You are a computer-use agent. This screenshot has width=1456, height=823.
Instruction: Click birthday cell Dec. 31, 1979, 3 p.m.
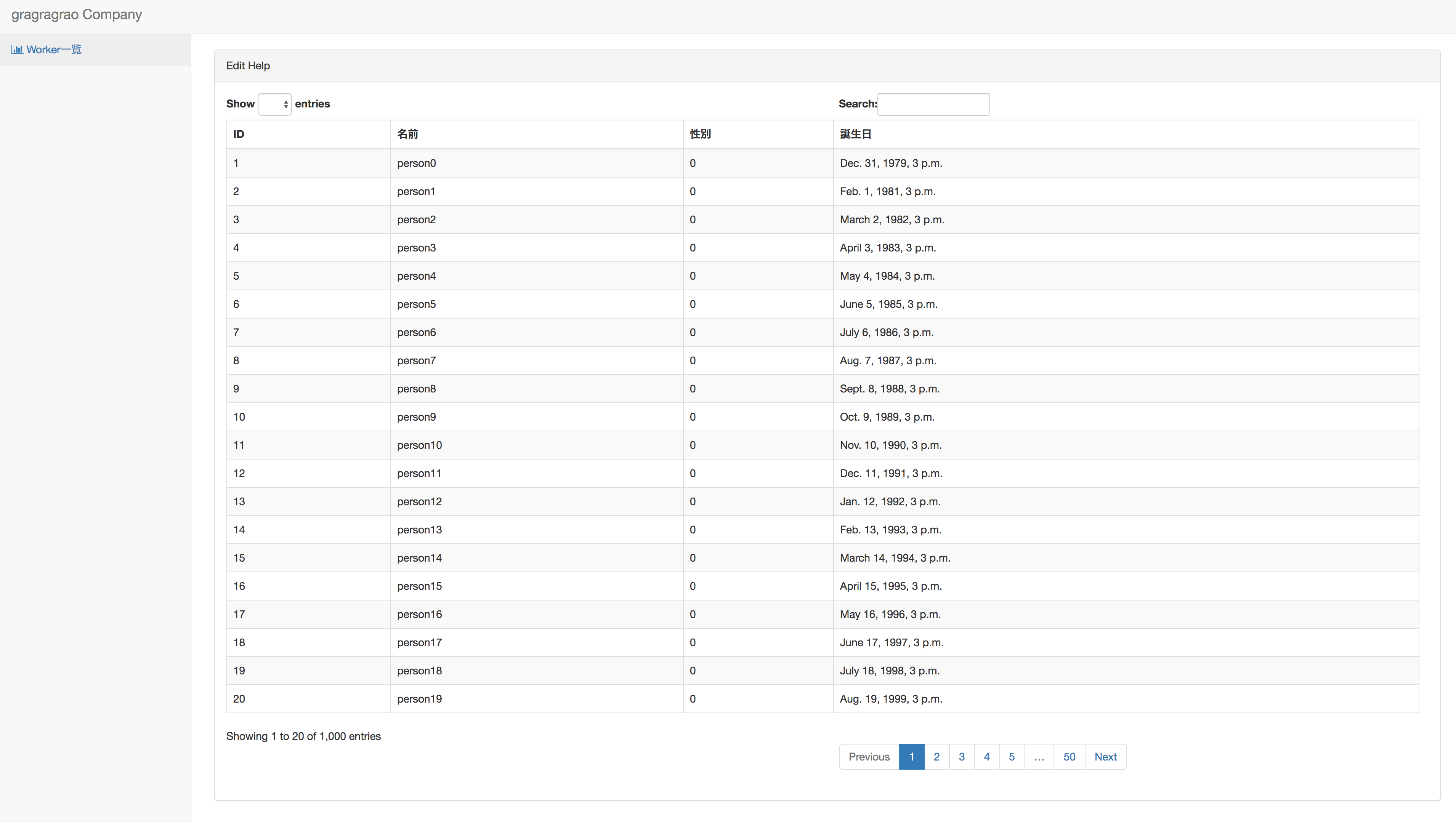[1126, 163]
